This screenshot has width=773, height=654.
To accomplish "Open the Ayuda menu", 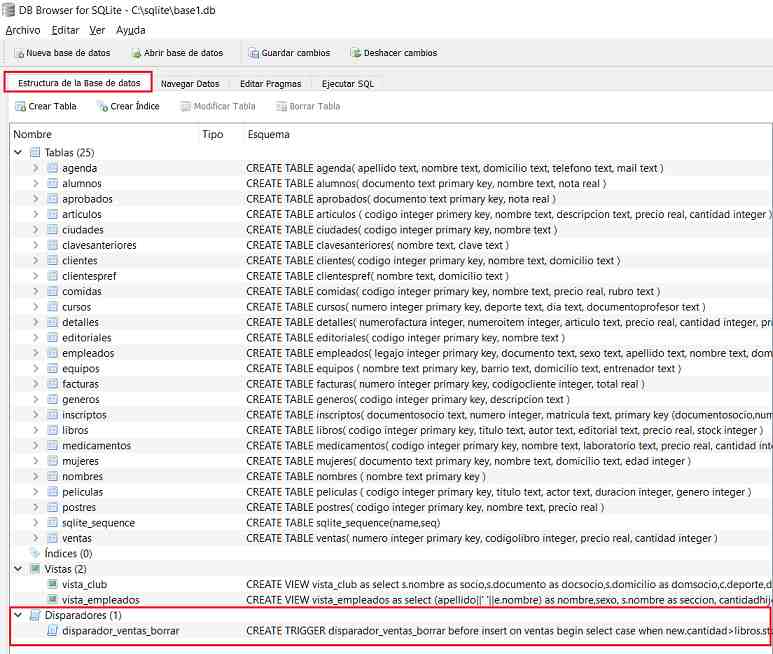I will coord(131,31).
